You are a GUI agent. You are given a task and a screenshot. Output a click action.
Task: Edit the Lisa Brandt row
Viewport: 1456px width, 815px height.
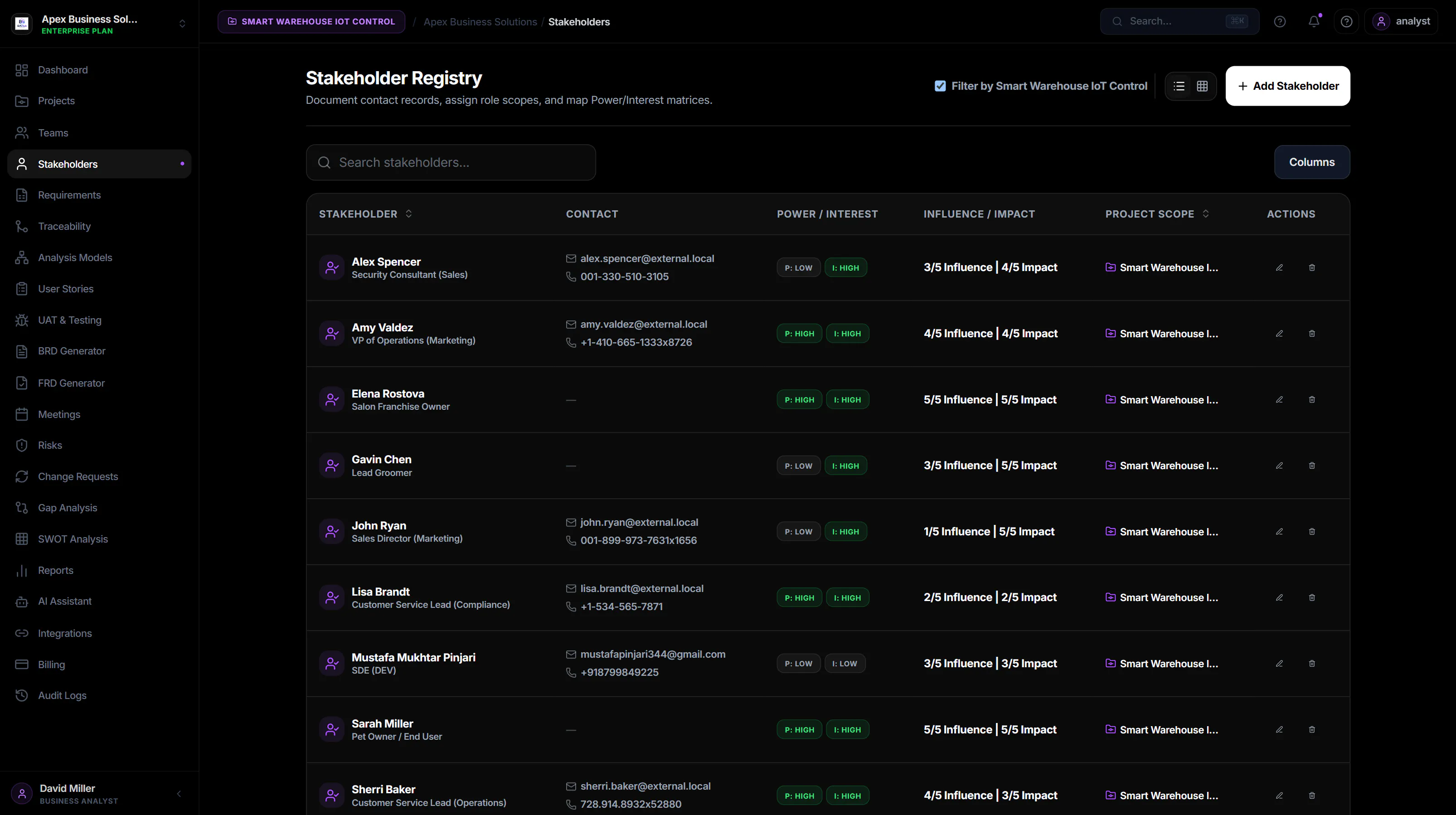click(1279, 597)
